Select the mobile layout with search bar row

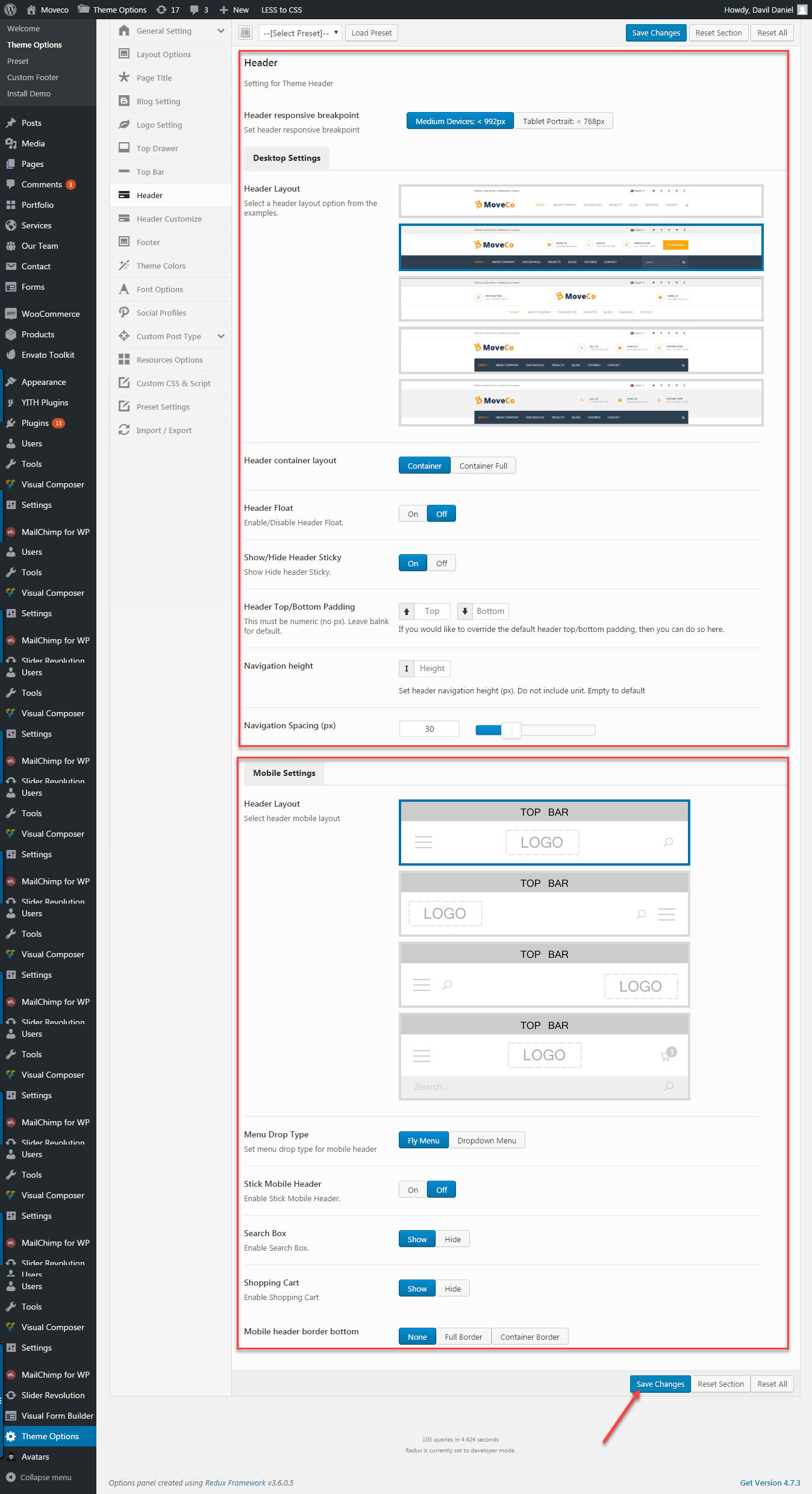point(545,1057)
